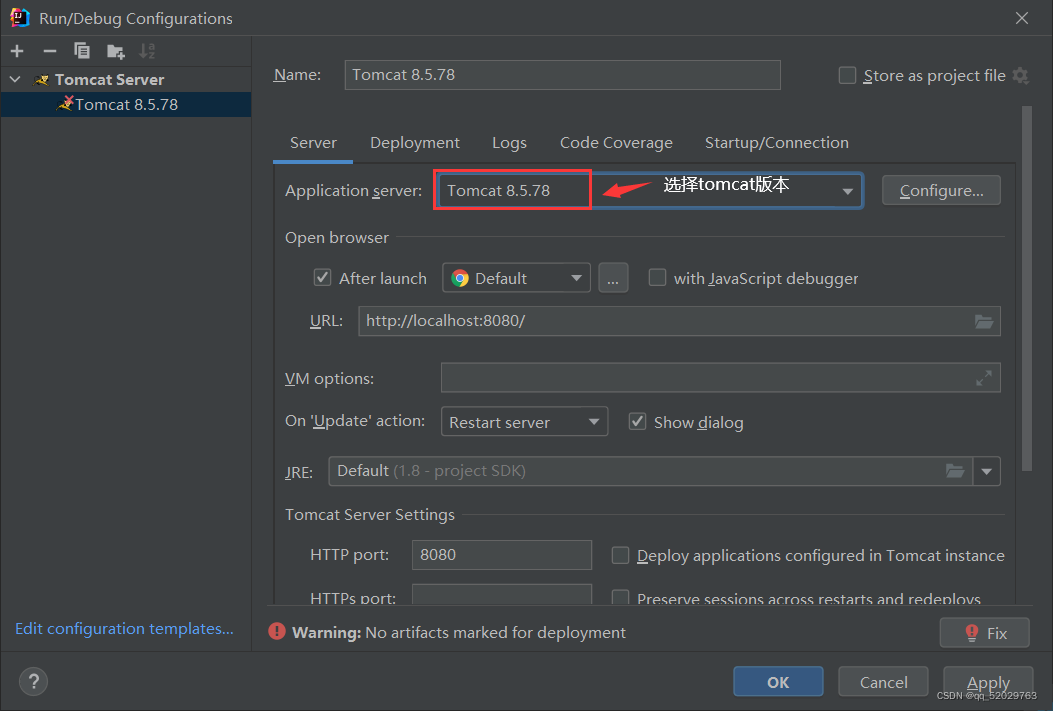The height and width of the screenshot is (711, 1053).
Task: Click the gear icon beside Store as project file
Action: (1021, 75)
